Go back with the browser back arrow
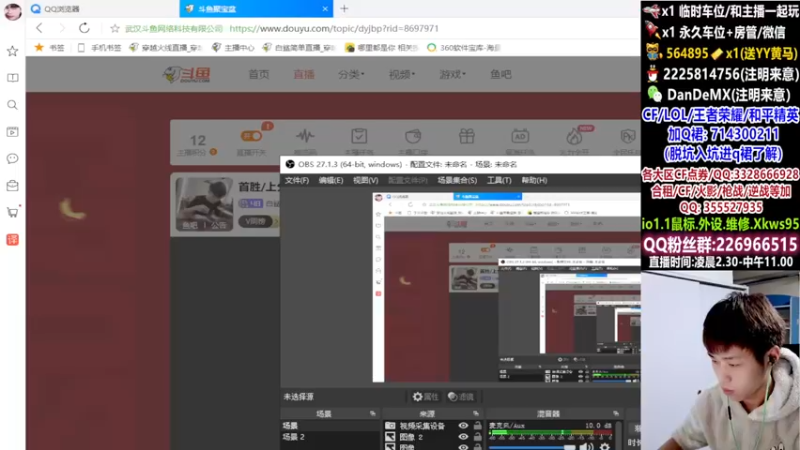 (39, 28)
